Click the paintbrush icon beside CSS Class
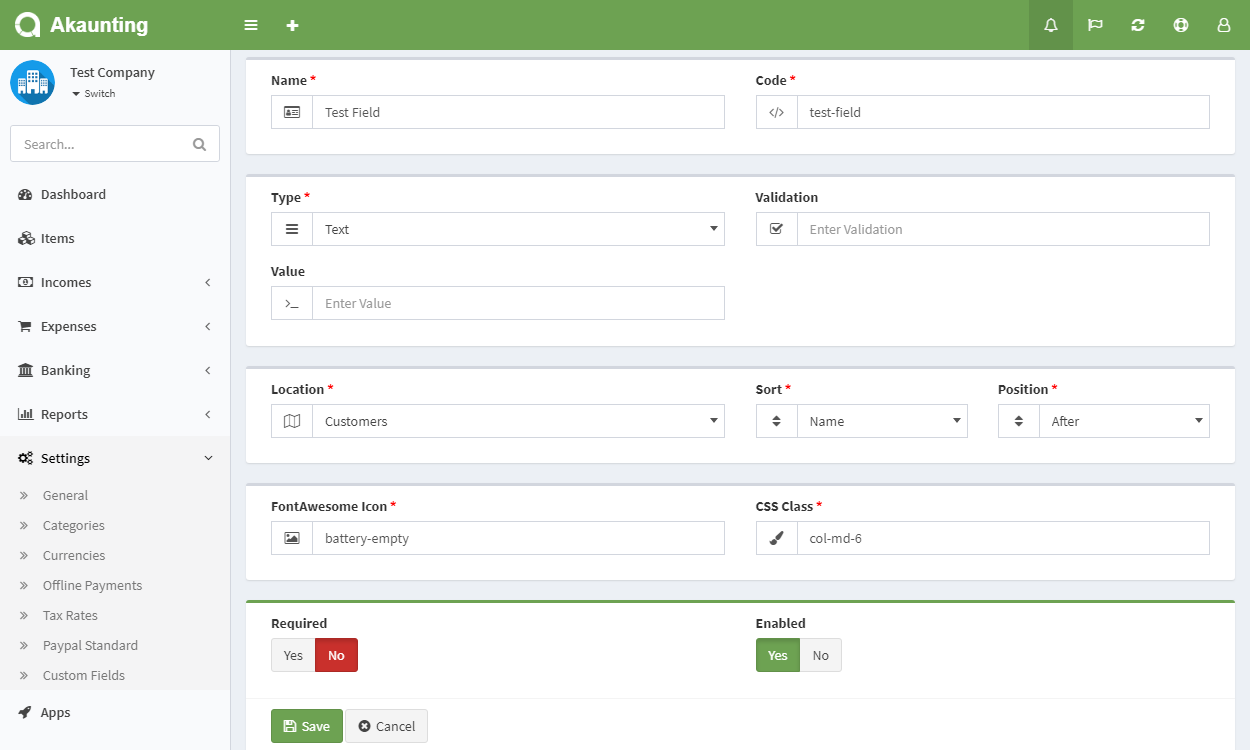Screen dimensions: 1250x750 pos(777,538)
